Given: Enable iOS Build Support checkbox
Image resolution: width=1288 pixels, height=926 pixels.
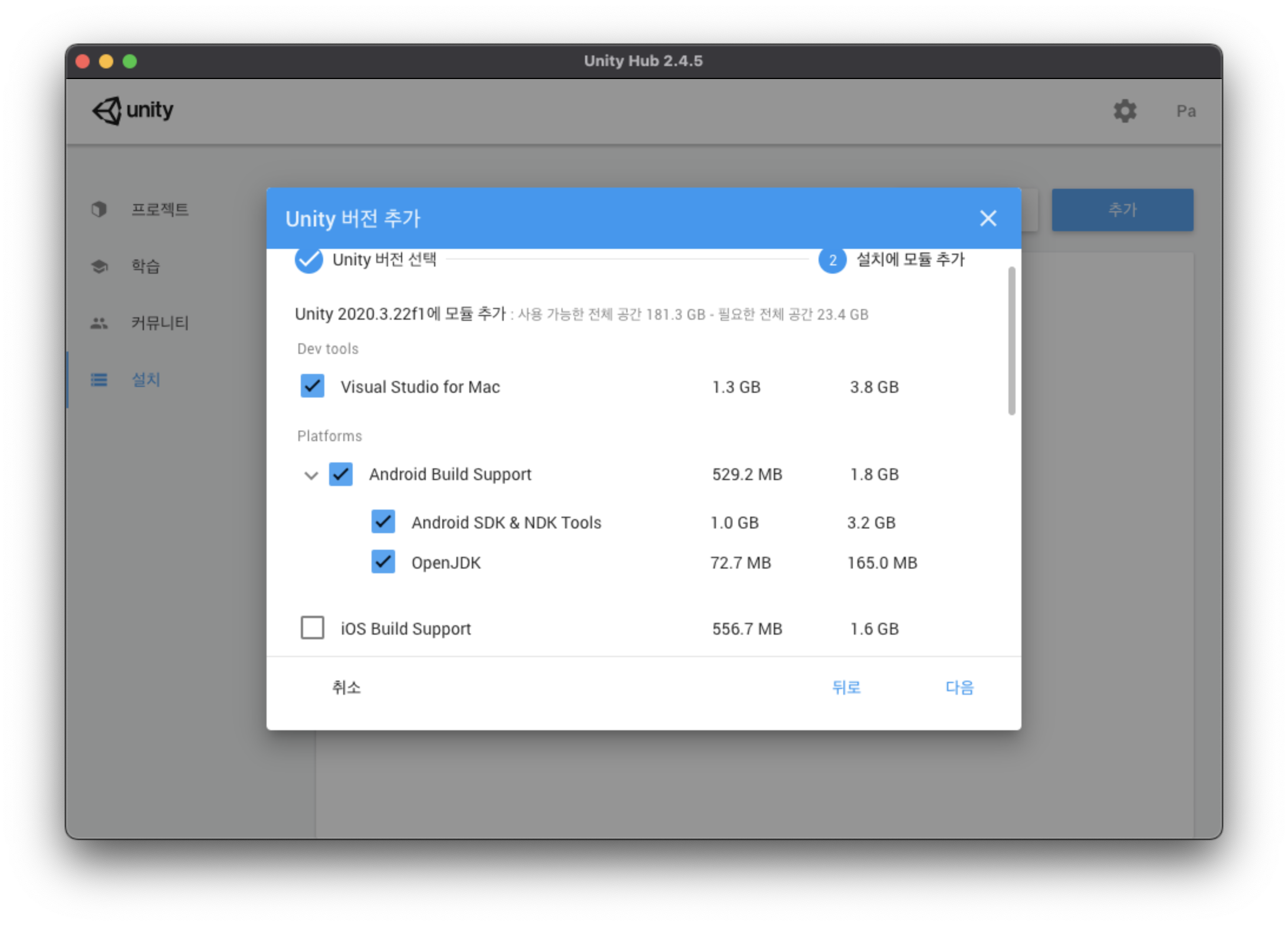Looking at the screenshot, I should coord(312,628).
